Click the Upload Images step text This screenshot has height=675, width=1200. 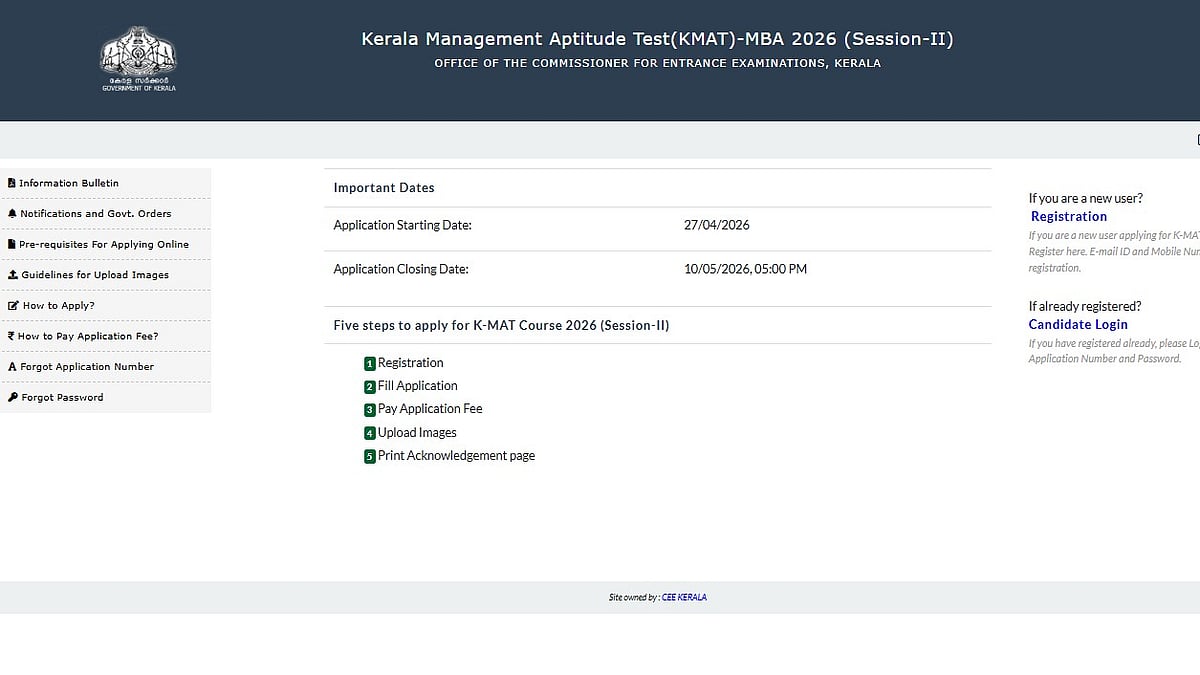point(417,433)
